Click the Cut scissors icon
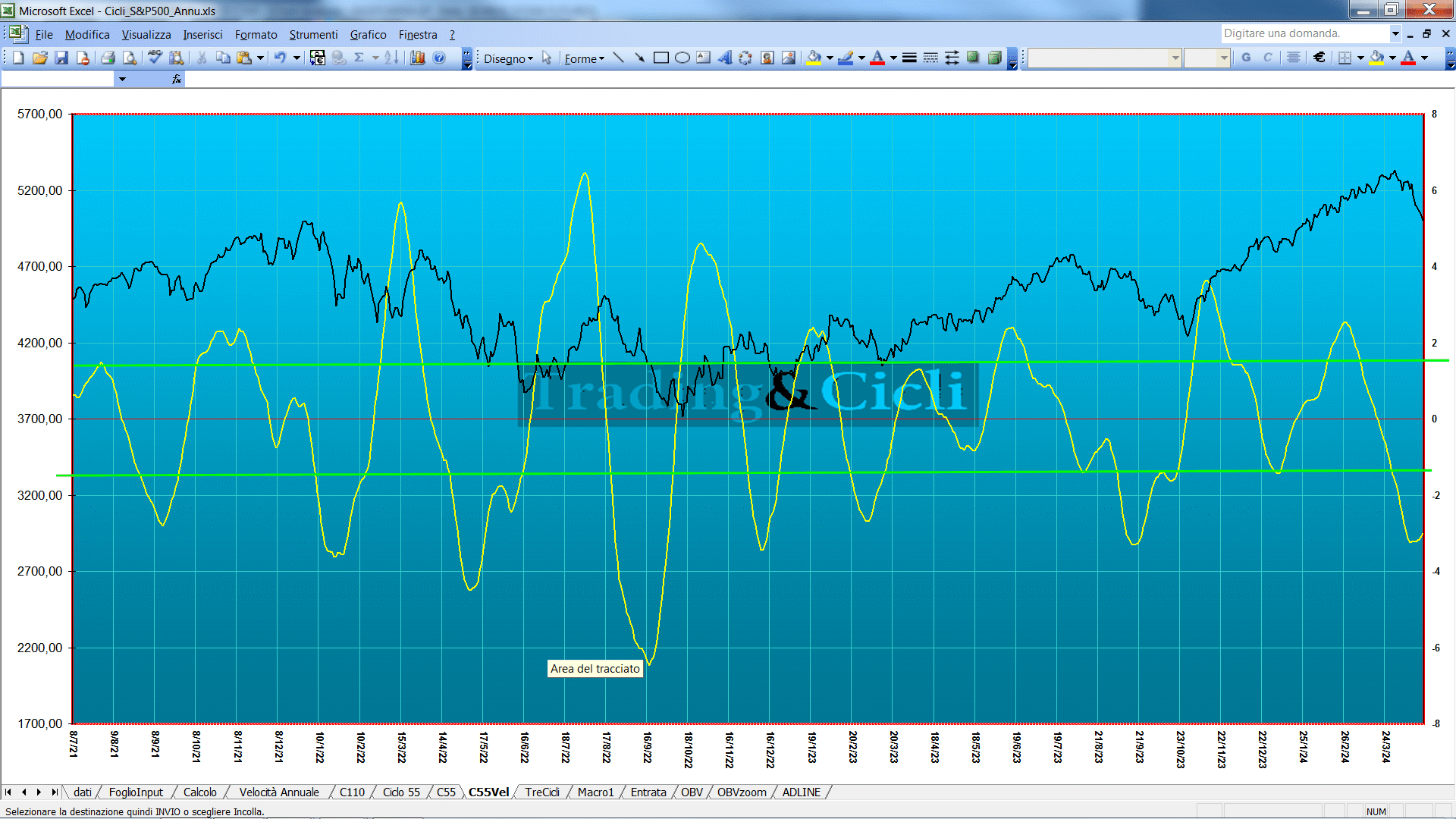The image size is (1456, 819). click(x=202, y=58)
